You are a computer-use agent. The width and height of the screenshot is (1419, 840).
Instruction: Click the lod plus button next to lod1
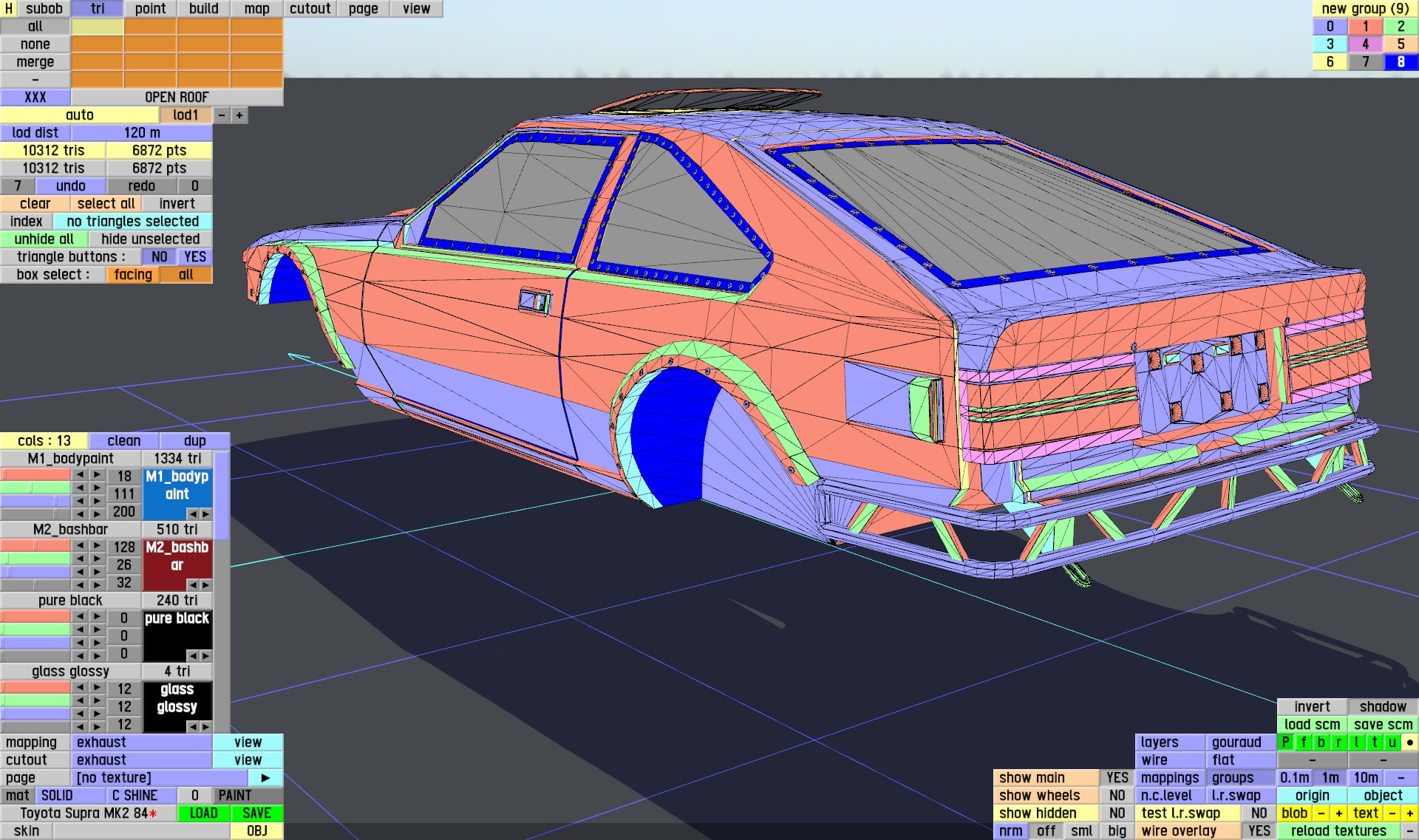pos(239,115)
